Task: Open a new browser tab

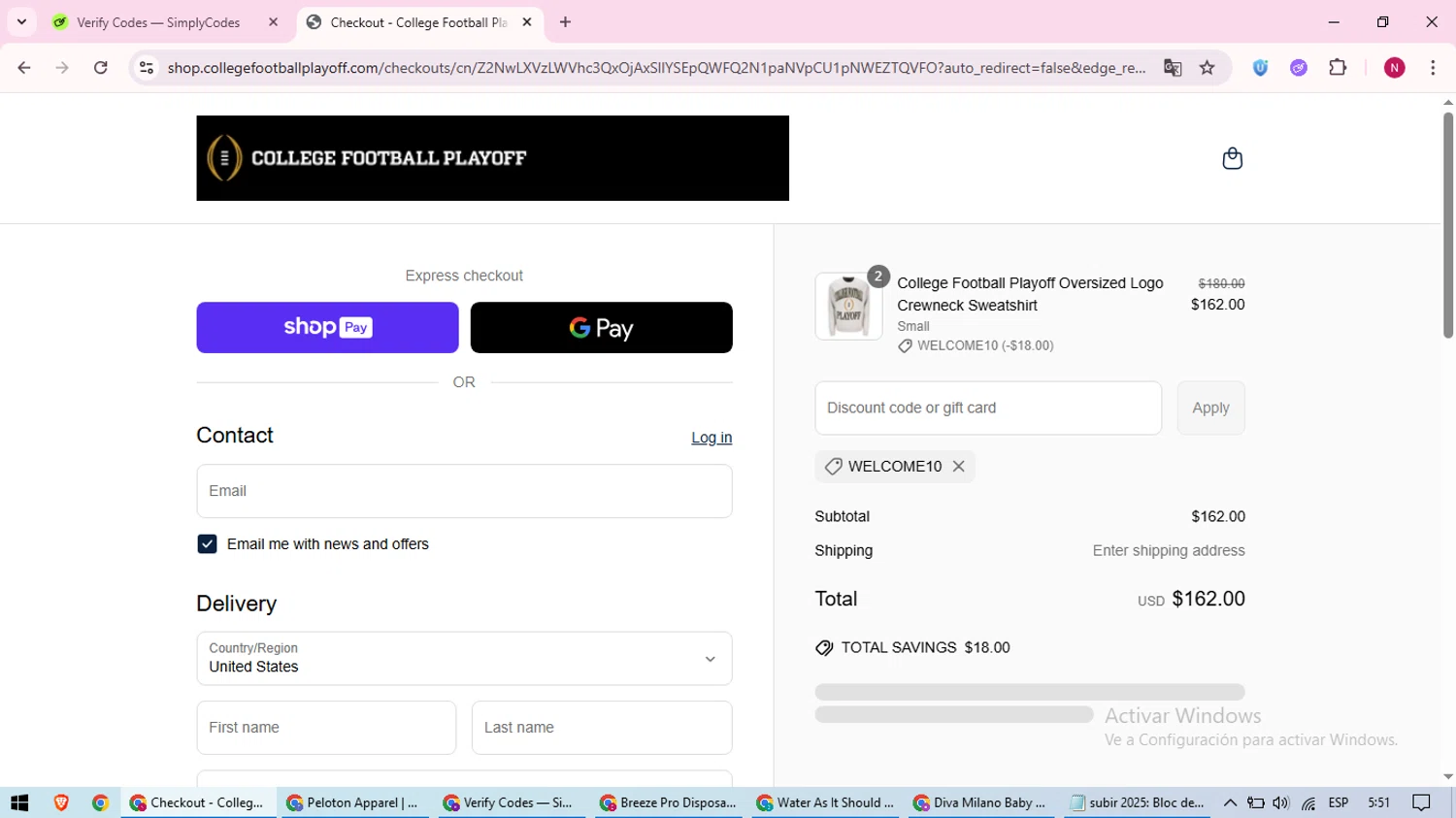Action: [566, 22]
